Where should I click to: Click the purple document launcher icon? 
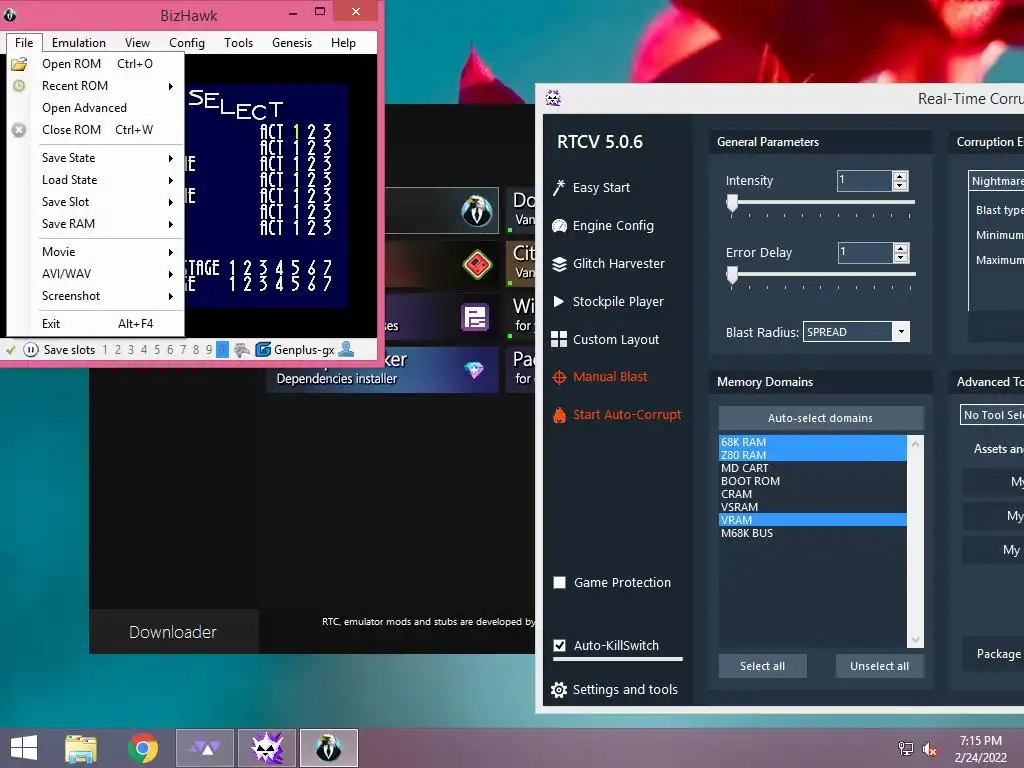pyautogui.click(x=475, y=318)
